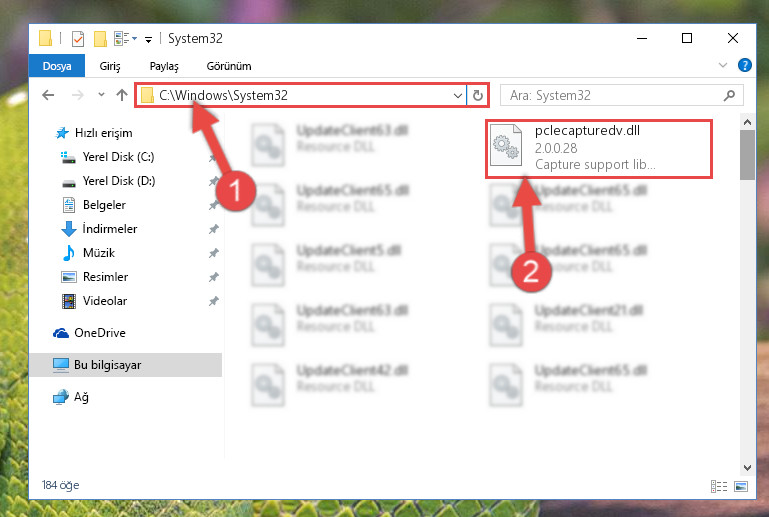This screenshot has width=769, height=517.
Task: Click the New folder quick access icon
Action: 100,38
